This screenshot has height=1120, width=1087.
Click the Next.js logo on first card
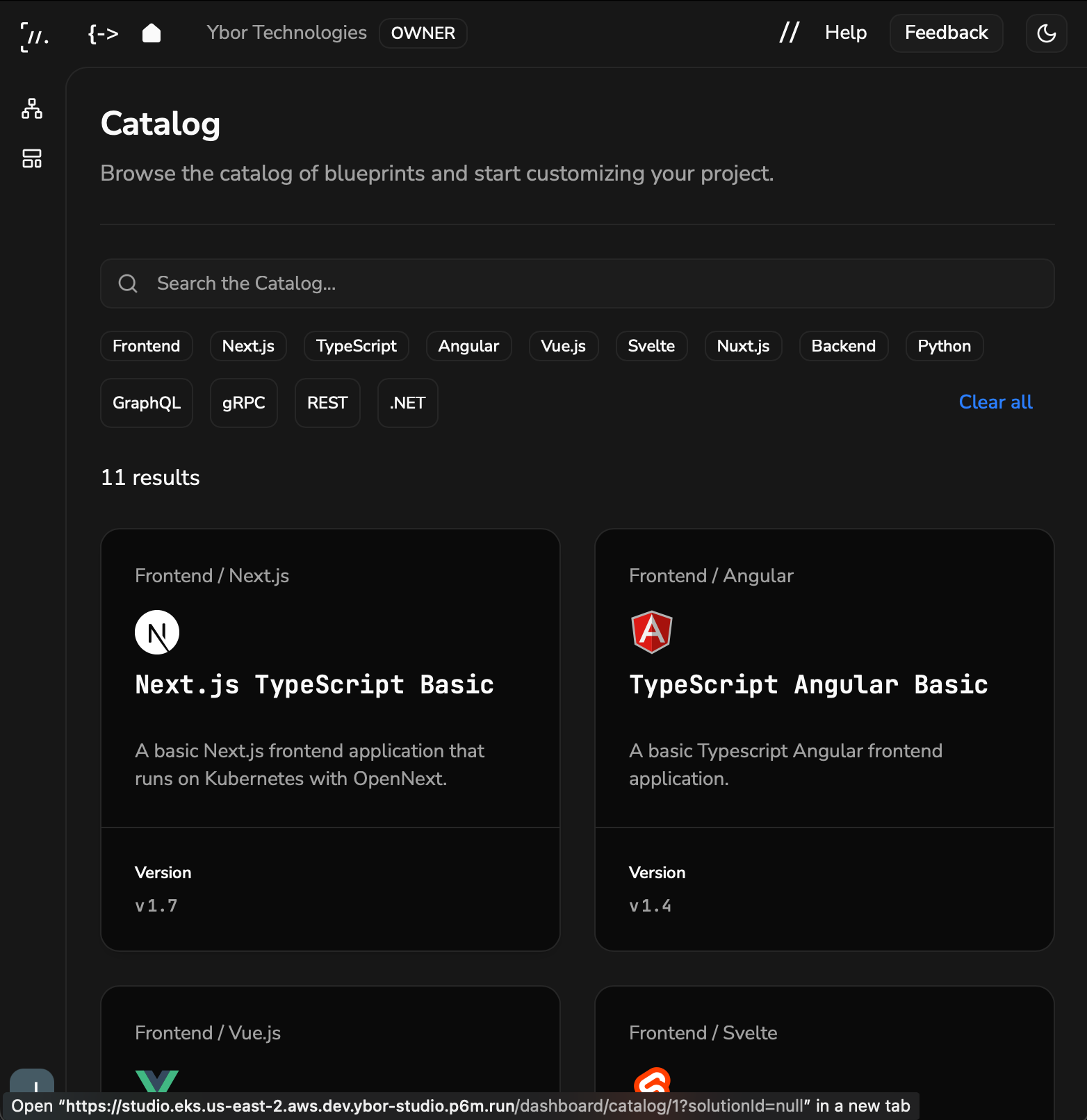click(157, 632)
